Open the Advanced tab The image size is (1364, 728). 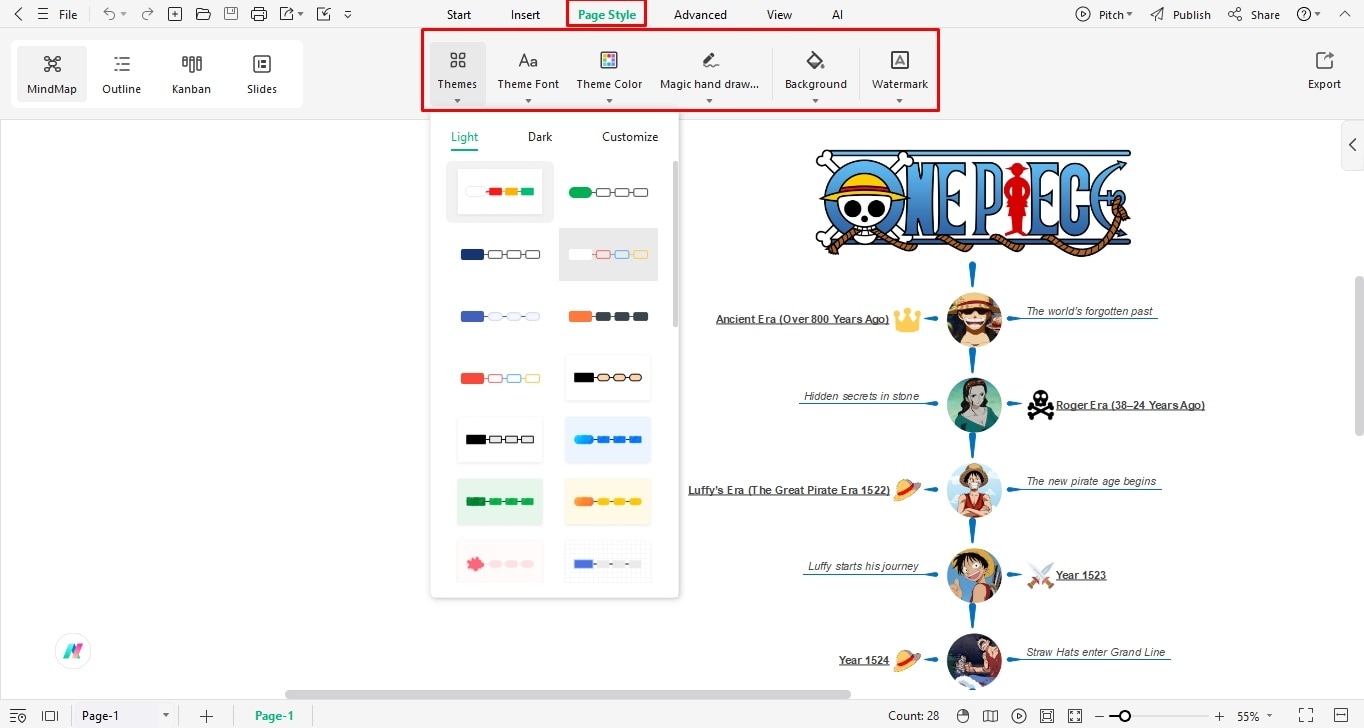pos(700,15)
